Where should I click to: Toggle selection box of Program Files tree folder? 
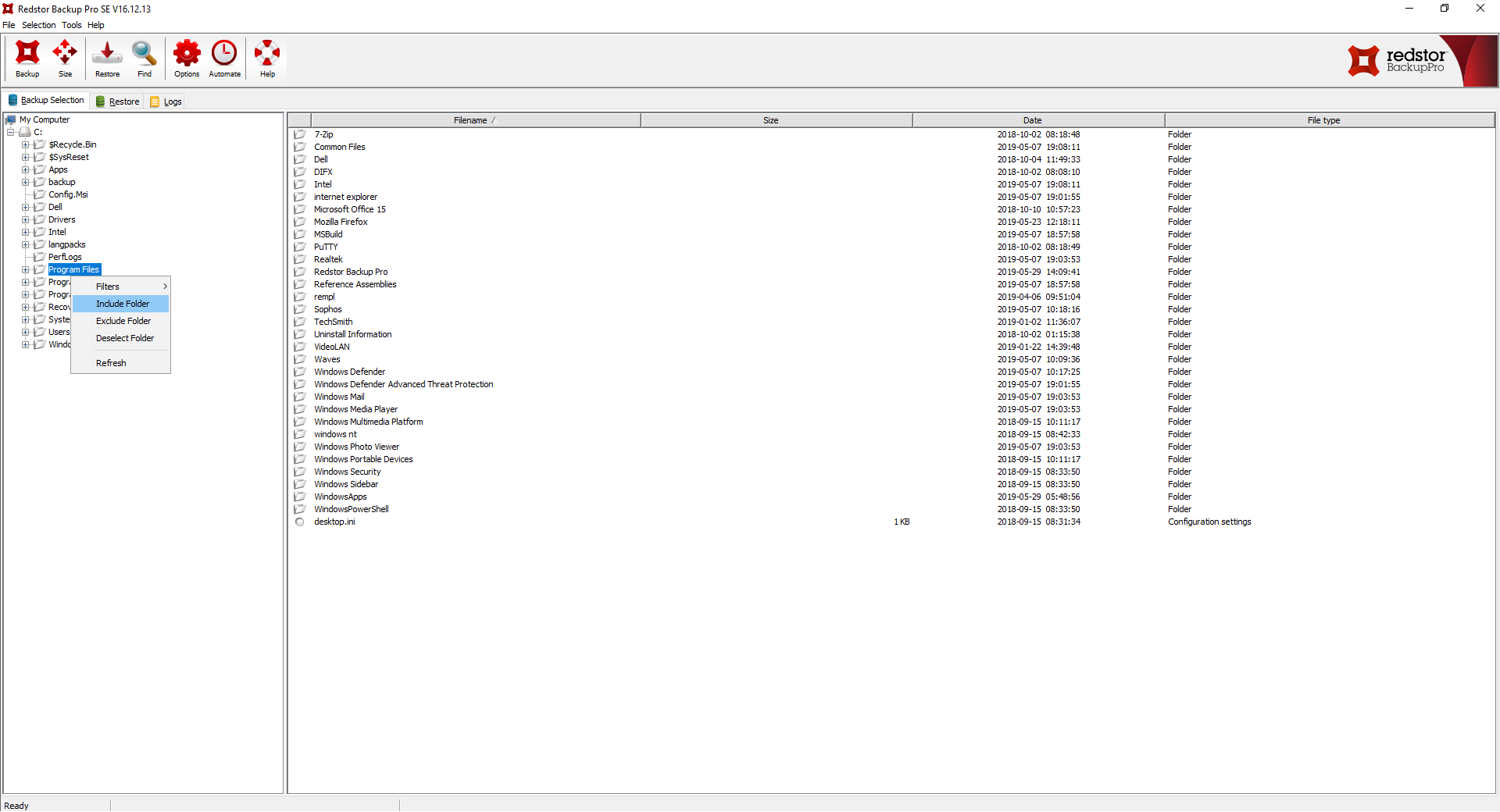[39, 269]
